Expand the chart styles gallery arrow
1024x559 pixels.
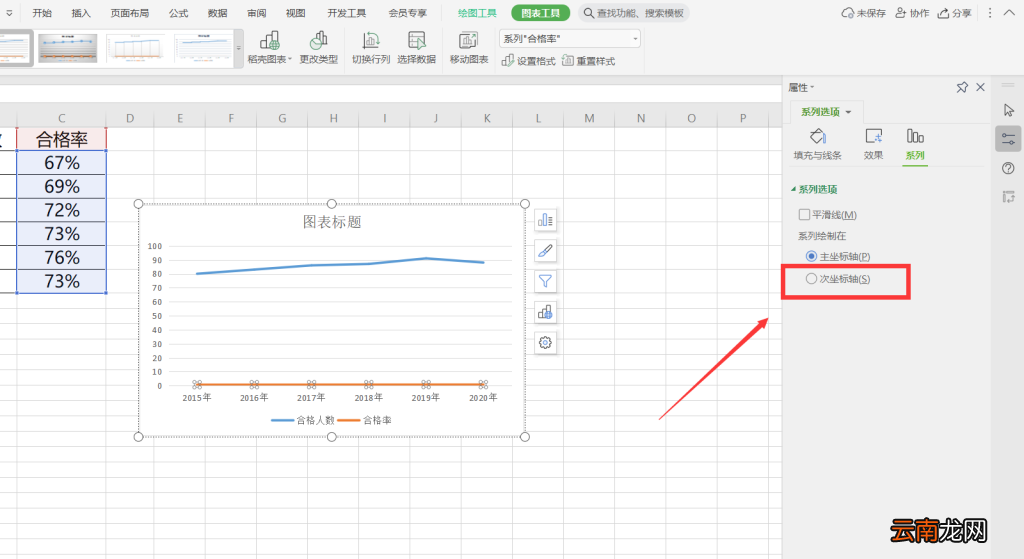(x=238, y=48)
